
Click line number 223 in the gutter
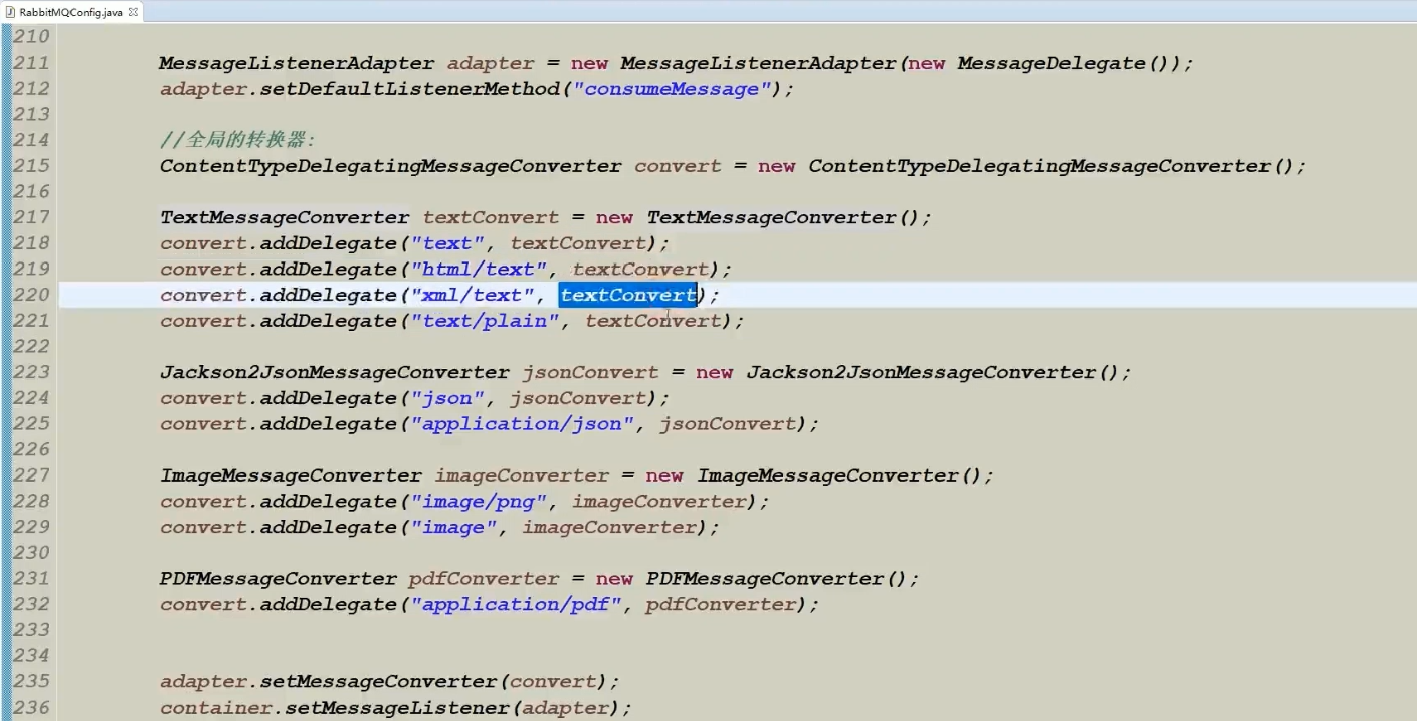(30, 372)
